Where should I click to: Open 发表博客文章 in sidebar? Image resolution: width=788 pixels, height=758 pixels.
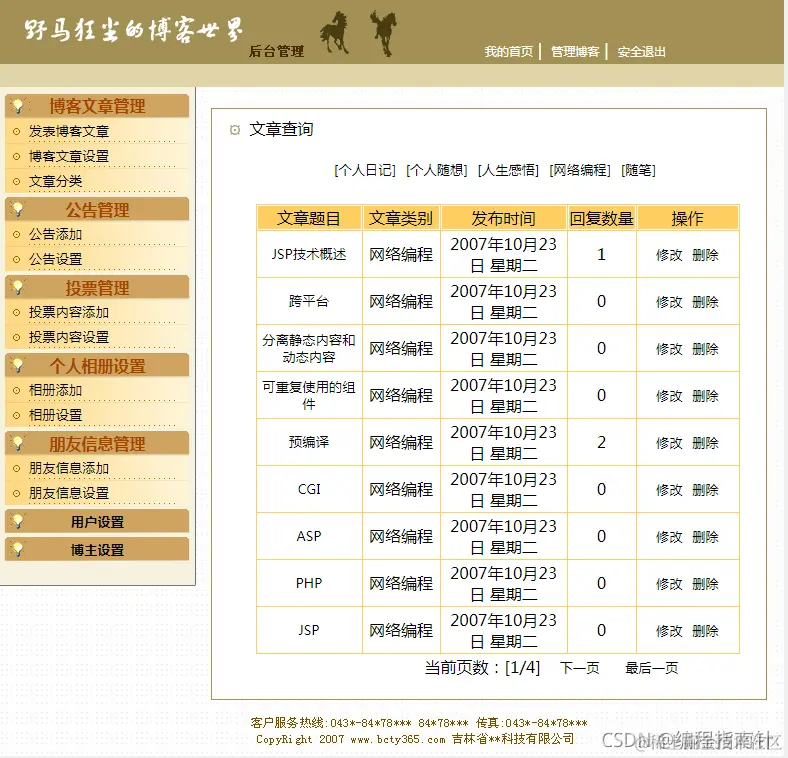[x=69, y=132]
